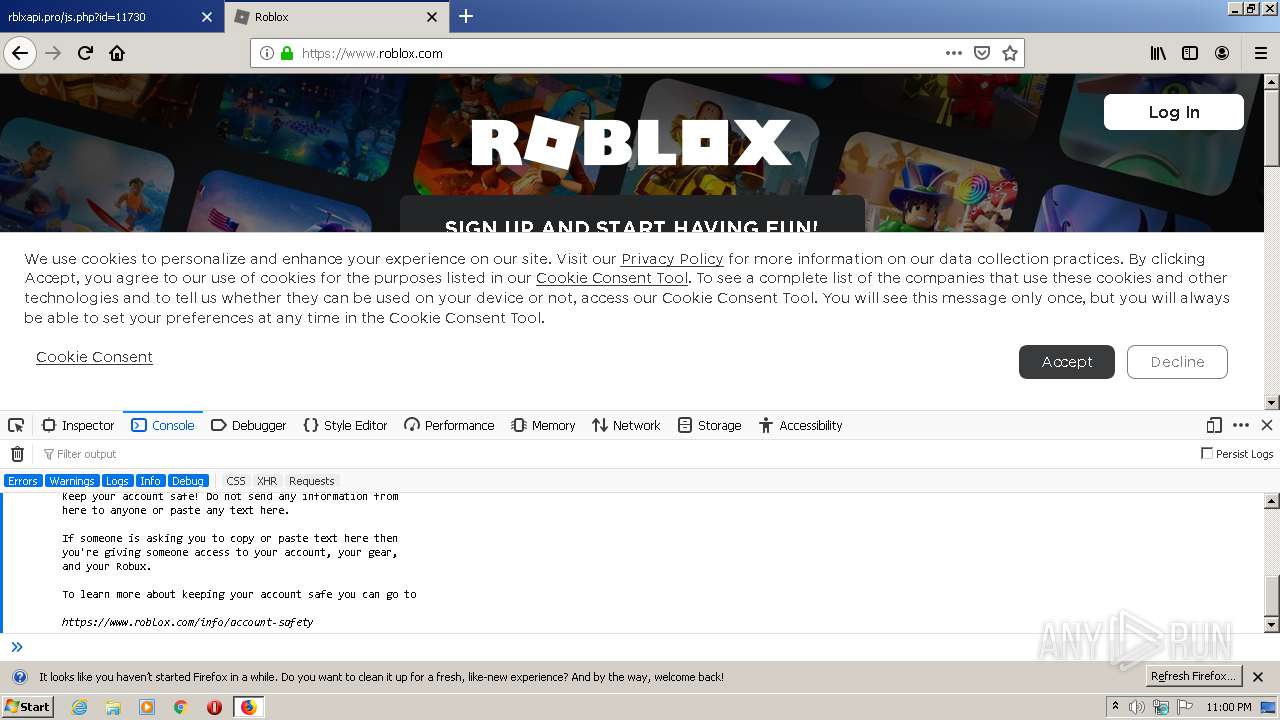This screenshot has width=1280, height=720.
Task: Open the Cookie Consent Tool link
Action: (612, 278)
